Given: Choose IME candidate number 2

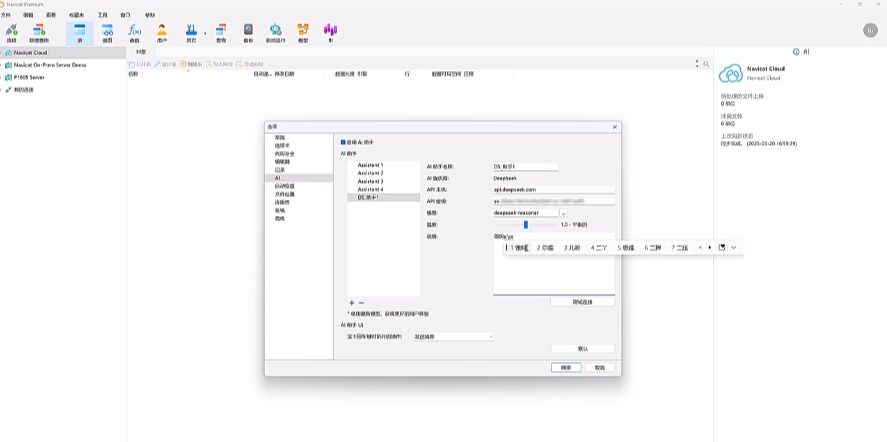Looking at the screenshot, I should tap(545, 247).
